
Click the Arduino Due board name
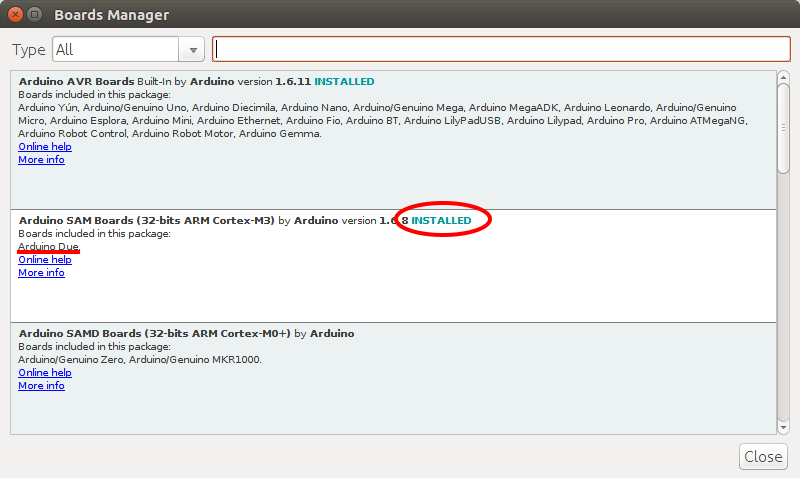point(48,246)
